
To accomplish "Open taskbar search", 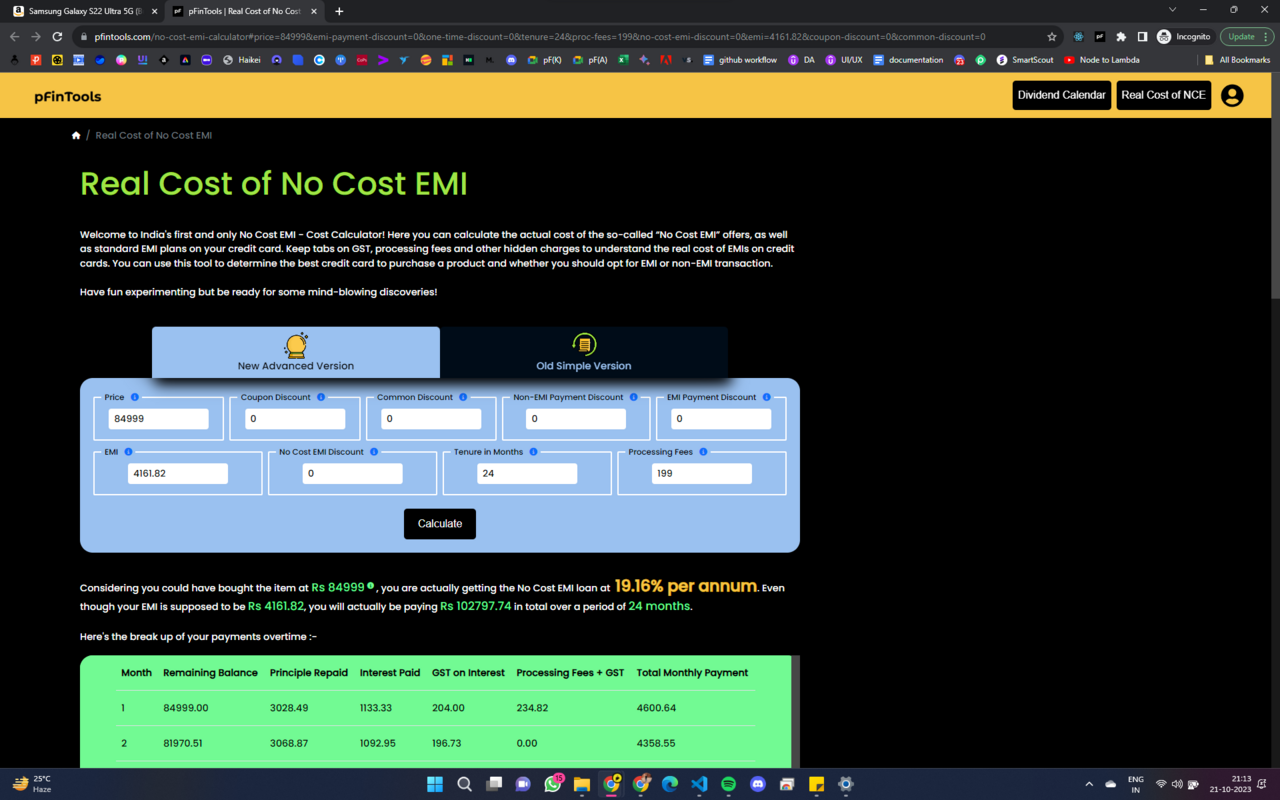I will point(464,784).
